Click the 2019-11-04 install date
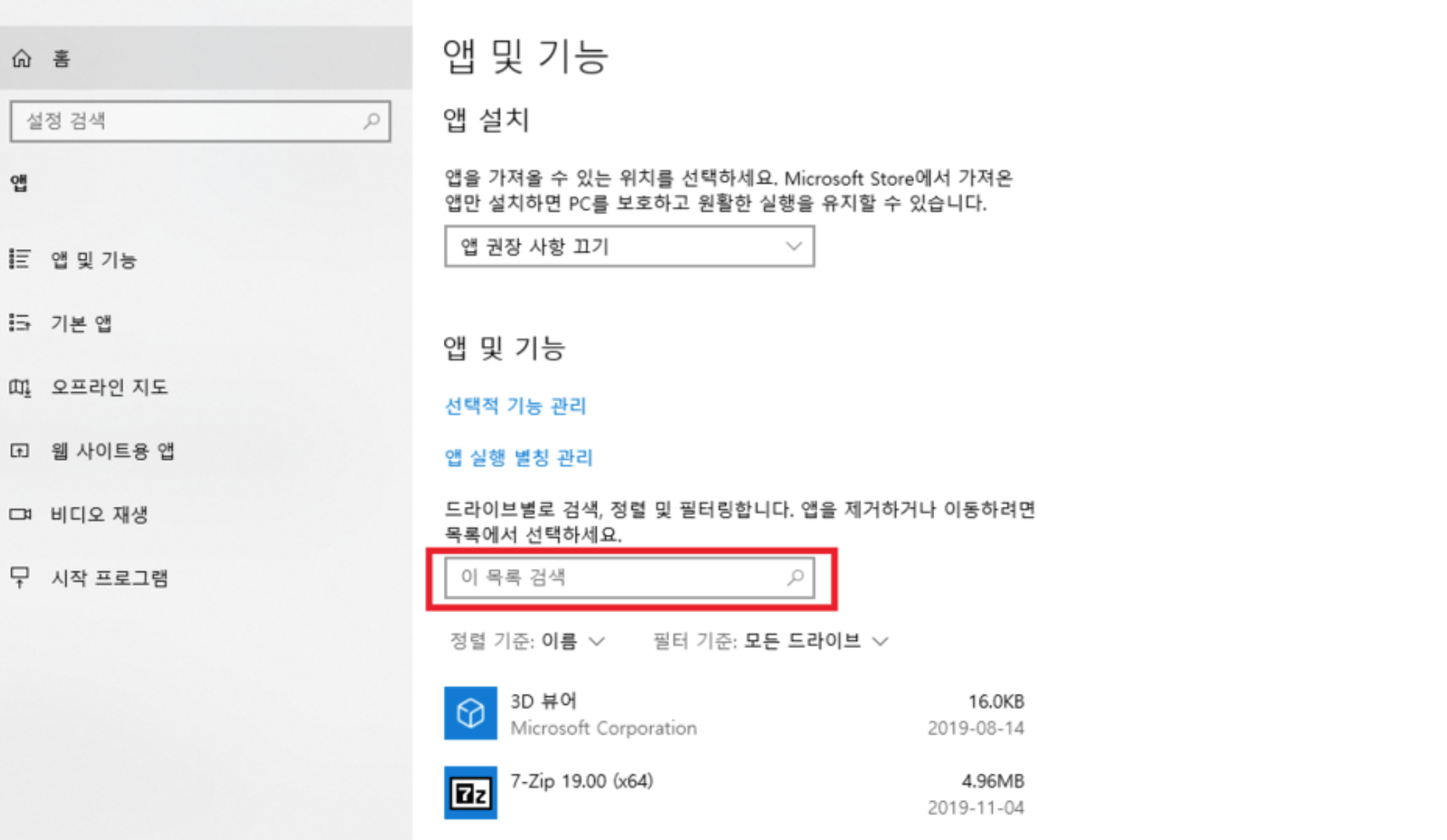Viewport: 1447px width, 840px height. (x=976, y=808)
